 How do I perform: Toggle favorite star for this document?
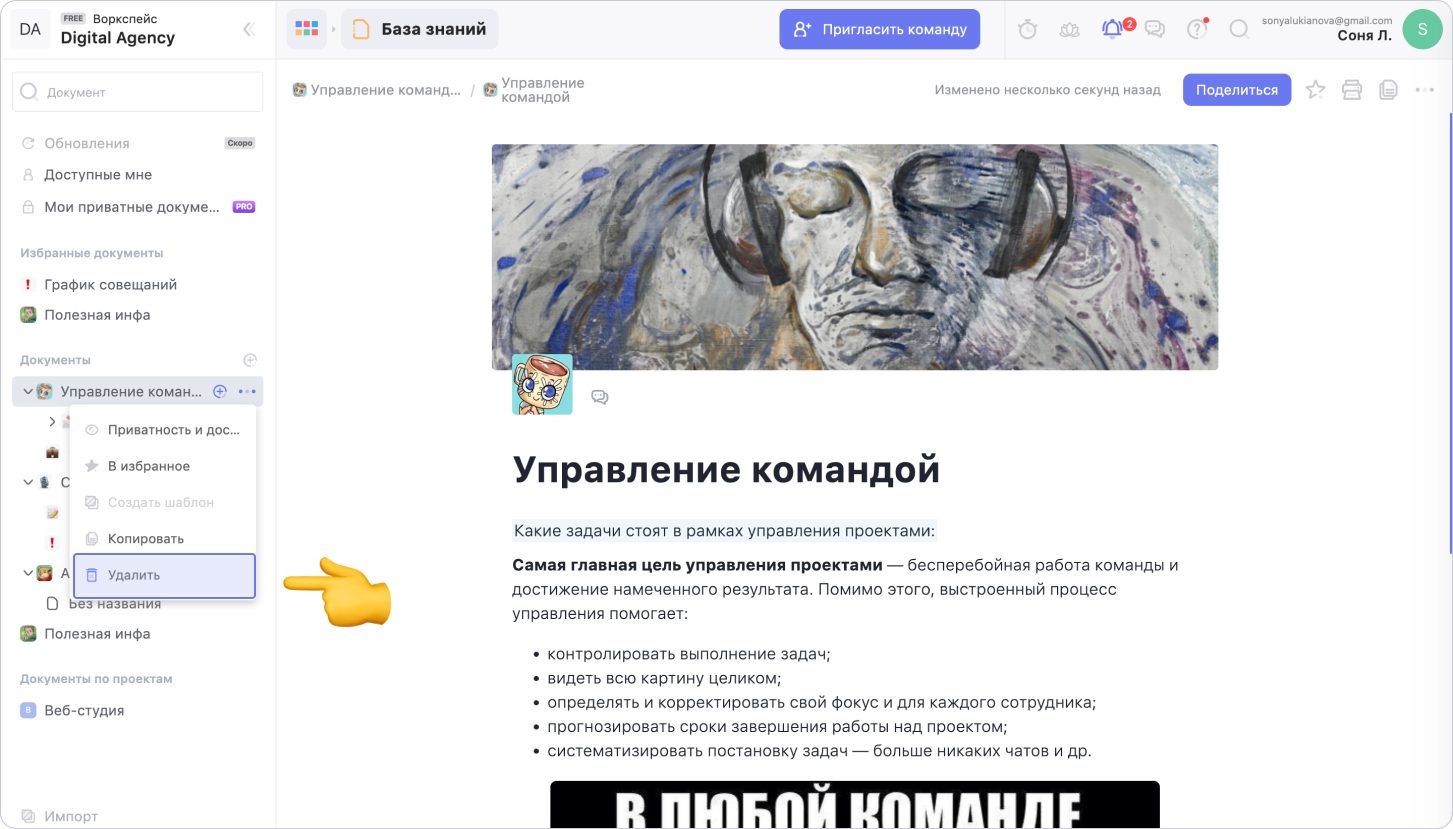(x=1315, y=90)
